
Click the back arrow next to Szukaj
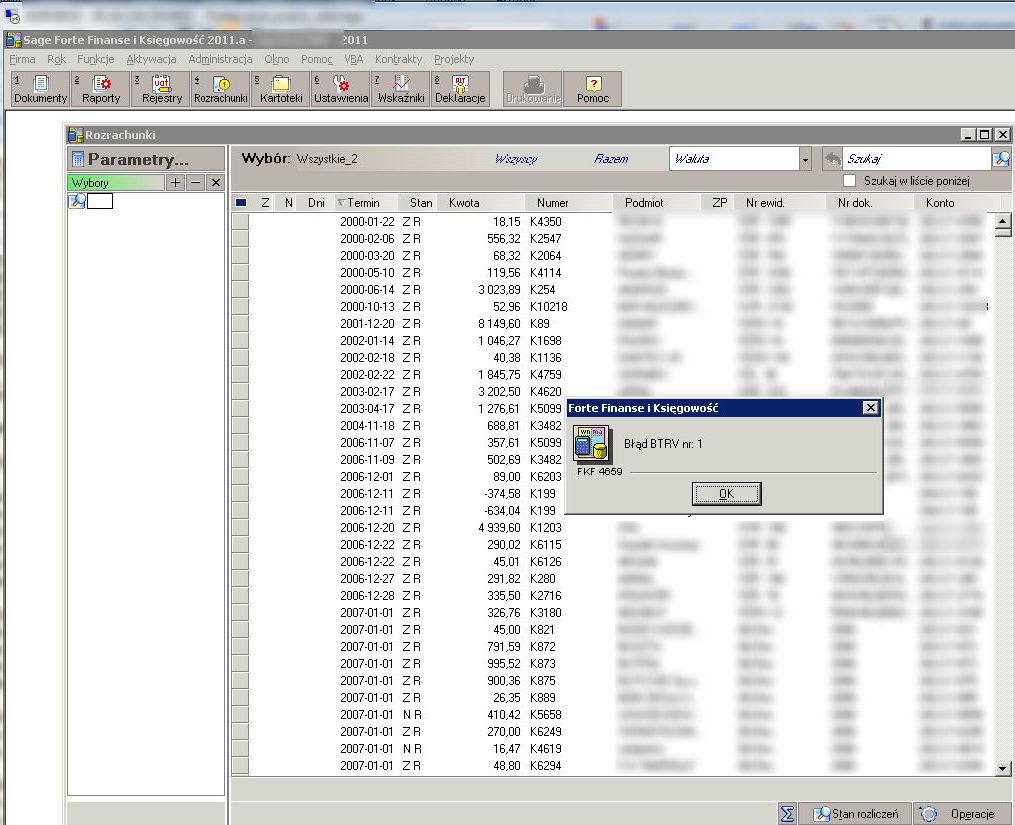[832, 159]
